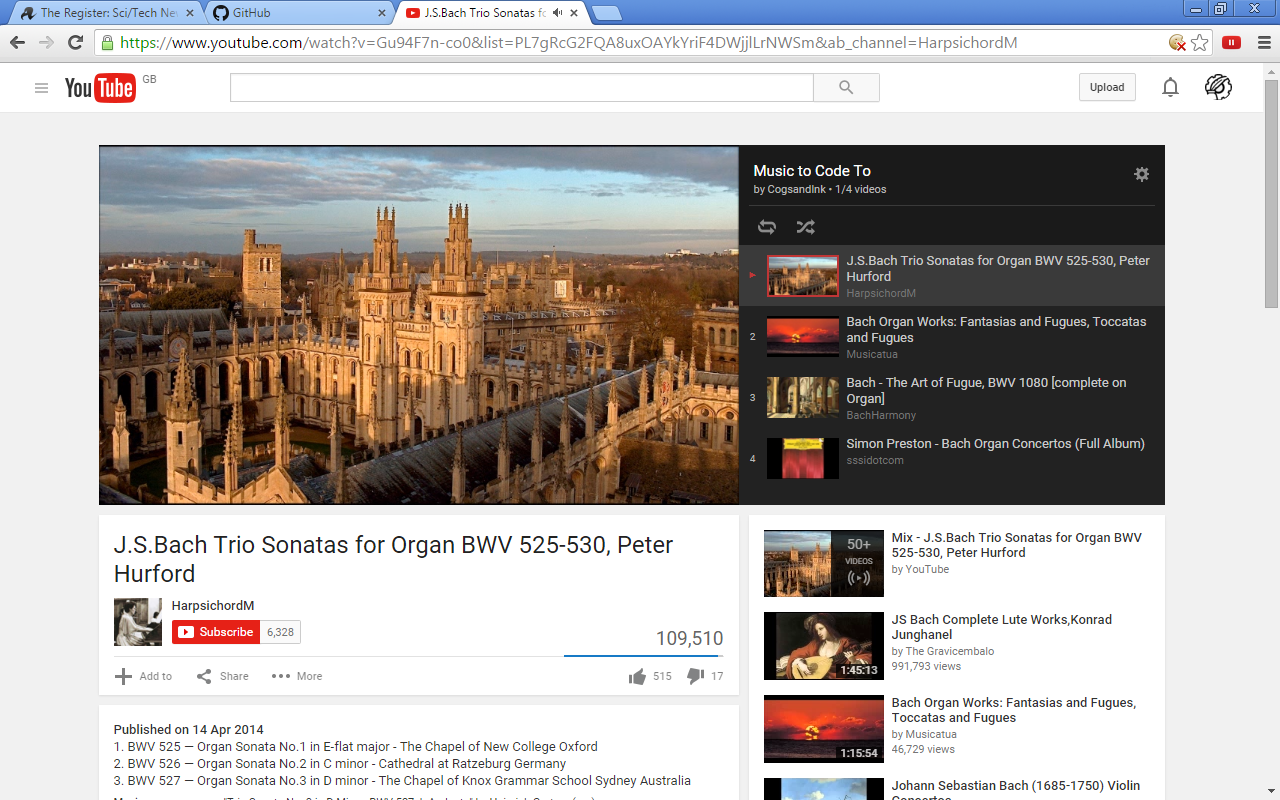Like the video with thumbs up
The image size is (1280, 800).
637,677
